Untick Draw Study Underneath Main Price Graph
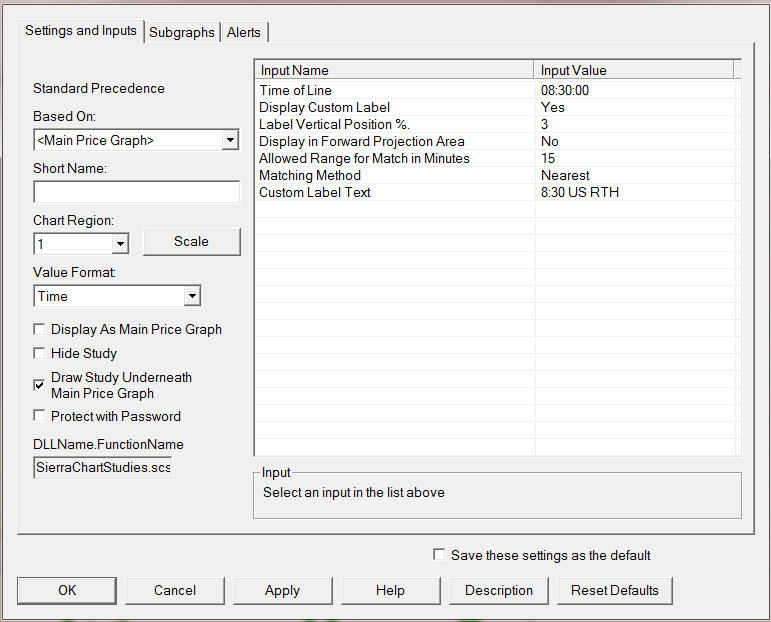771x622 pixels. (x=40, y=384)
